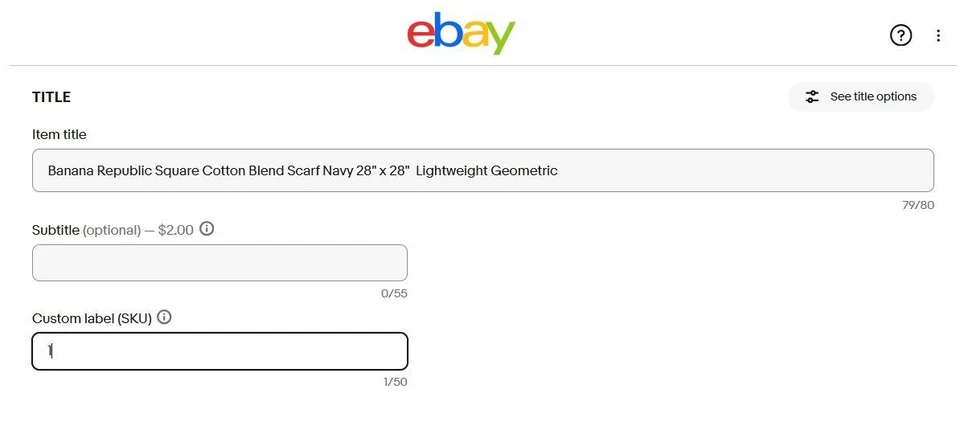Click the word 'Banana' in the item title
Screen dimensions: 960x422
[71, 171]
